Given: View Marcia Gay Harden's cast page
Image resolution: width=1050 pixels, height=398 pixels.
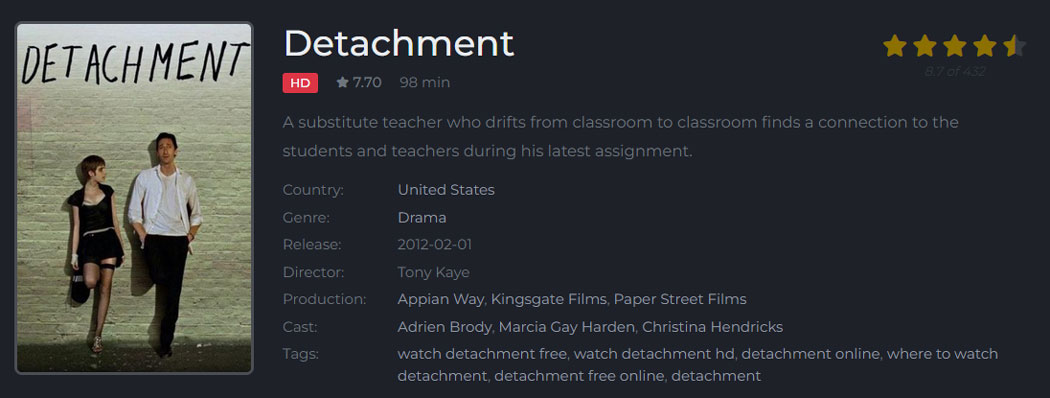Looking at the screenshot, I should [567, 327].
